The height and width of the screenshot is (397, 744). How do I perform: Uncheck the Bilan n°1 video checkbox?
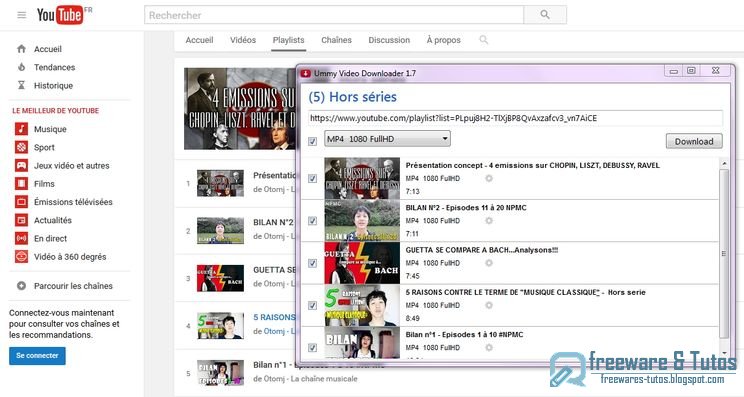click(312, 347)
